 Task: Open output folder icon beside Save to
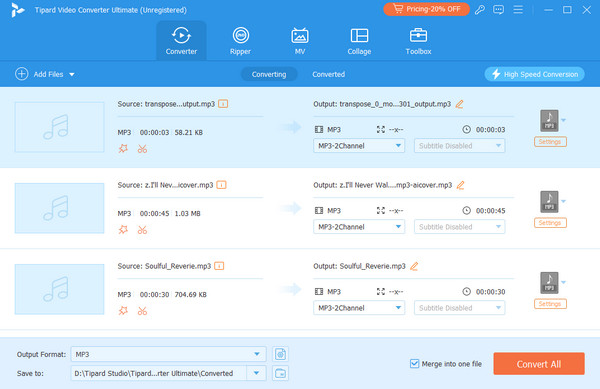(x=280, y=373)
